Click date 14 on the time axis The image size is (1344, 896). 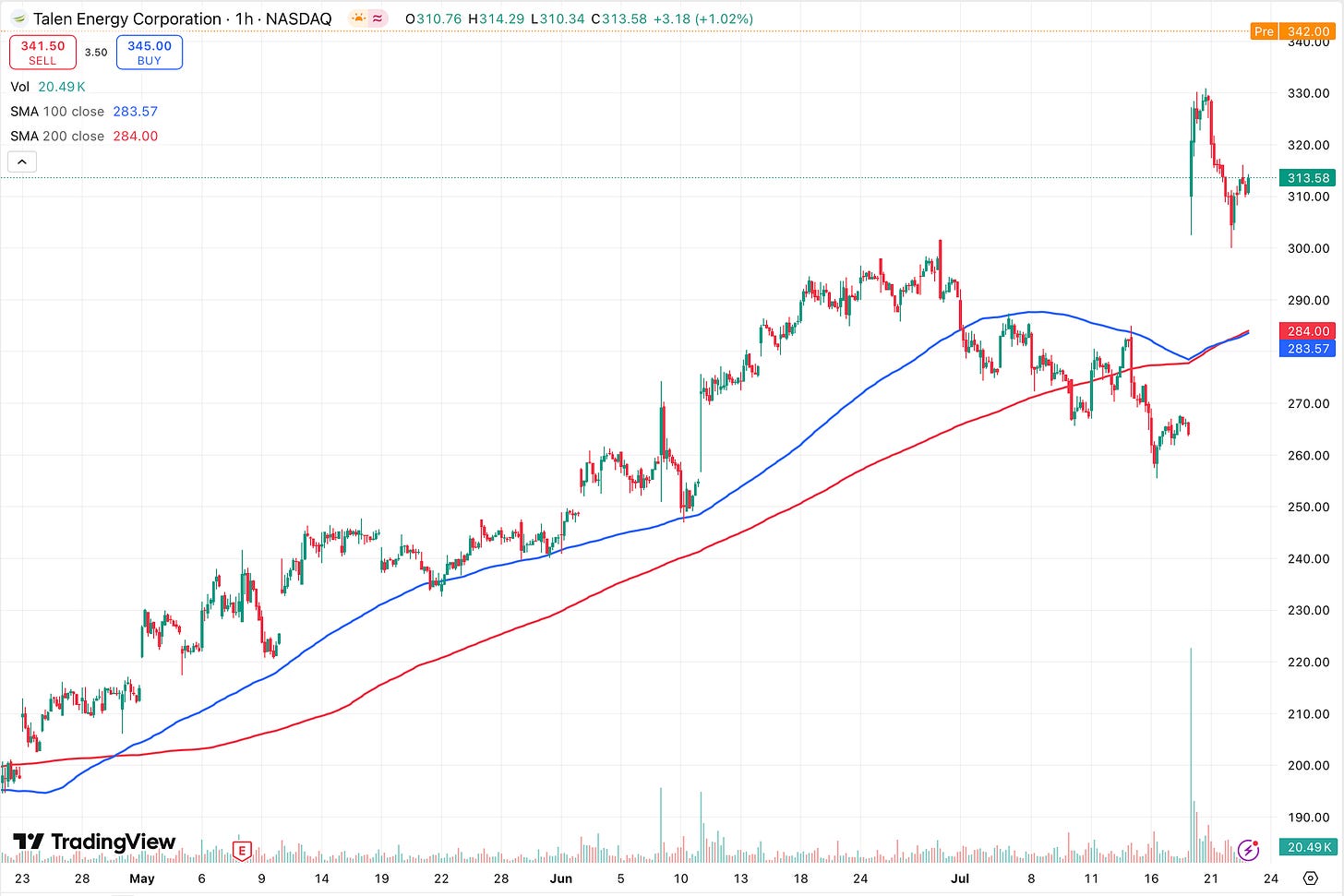tap(321, 878)
